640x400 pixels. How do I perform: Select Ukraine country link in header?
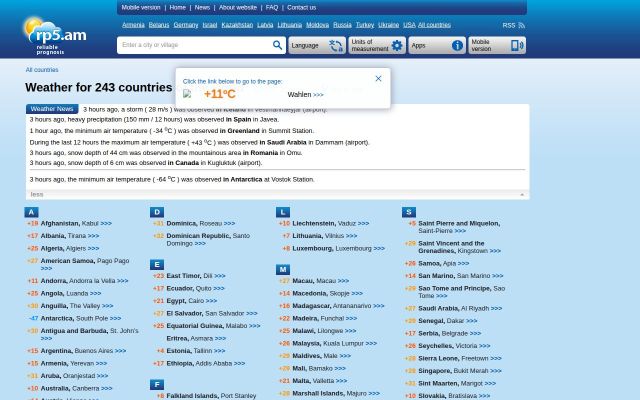pyautogui.click(x=389, y=25)
